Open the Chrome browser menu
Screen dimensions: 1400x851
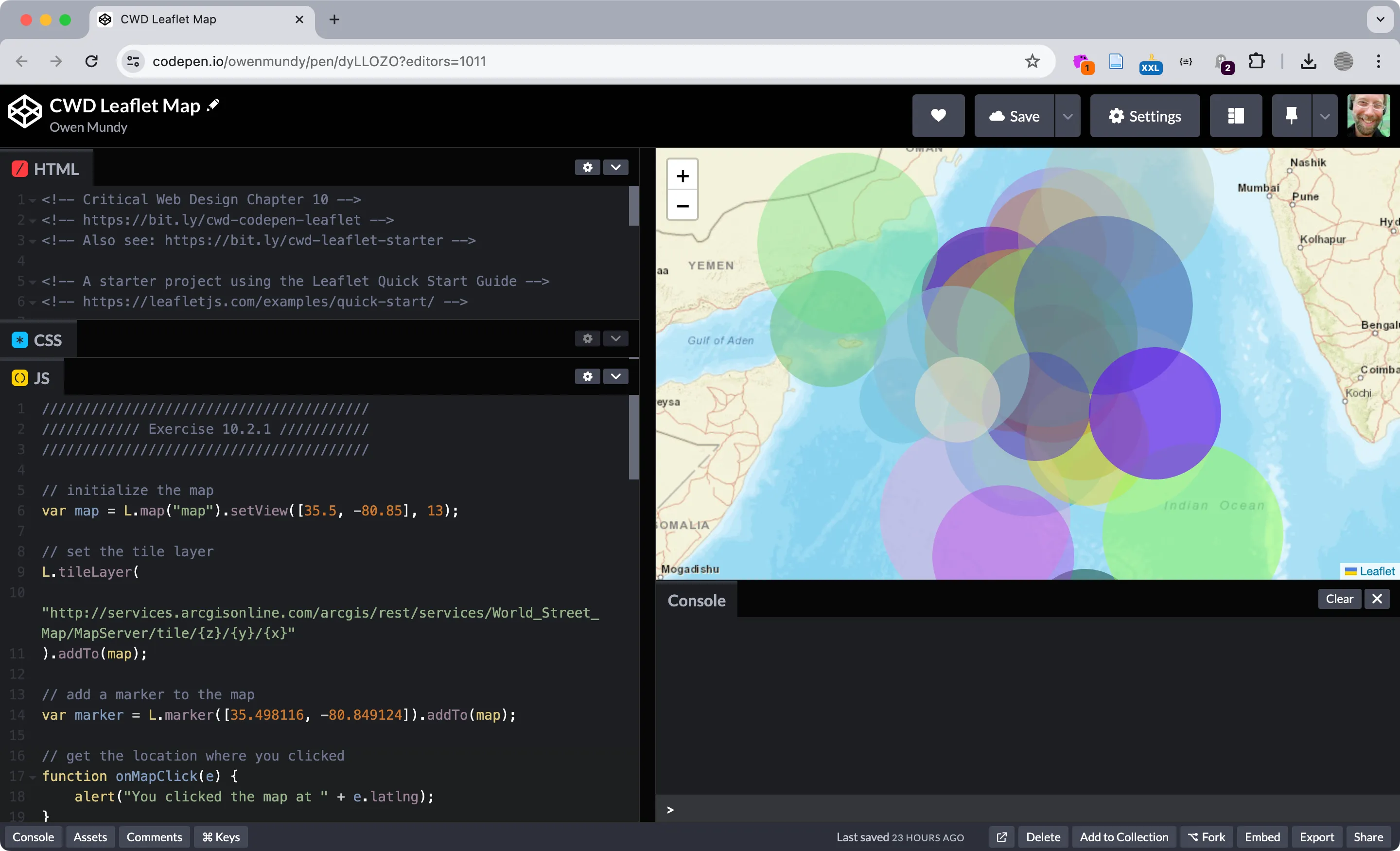[1379, 61]
